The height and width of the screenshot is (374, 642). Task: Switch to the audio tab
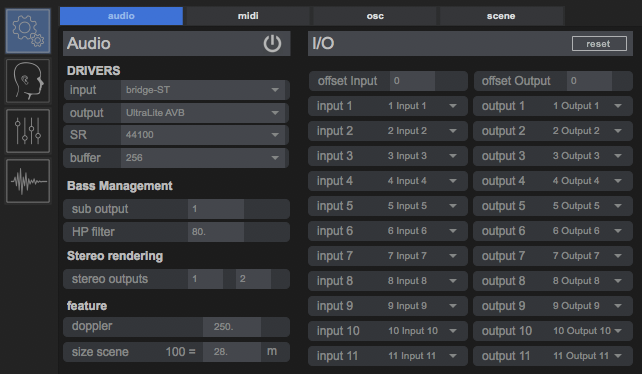point(121,16)
